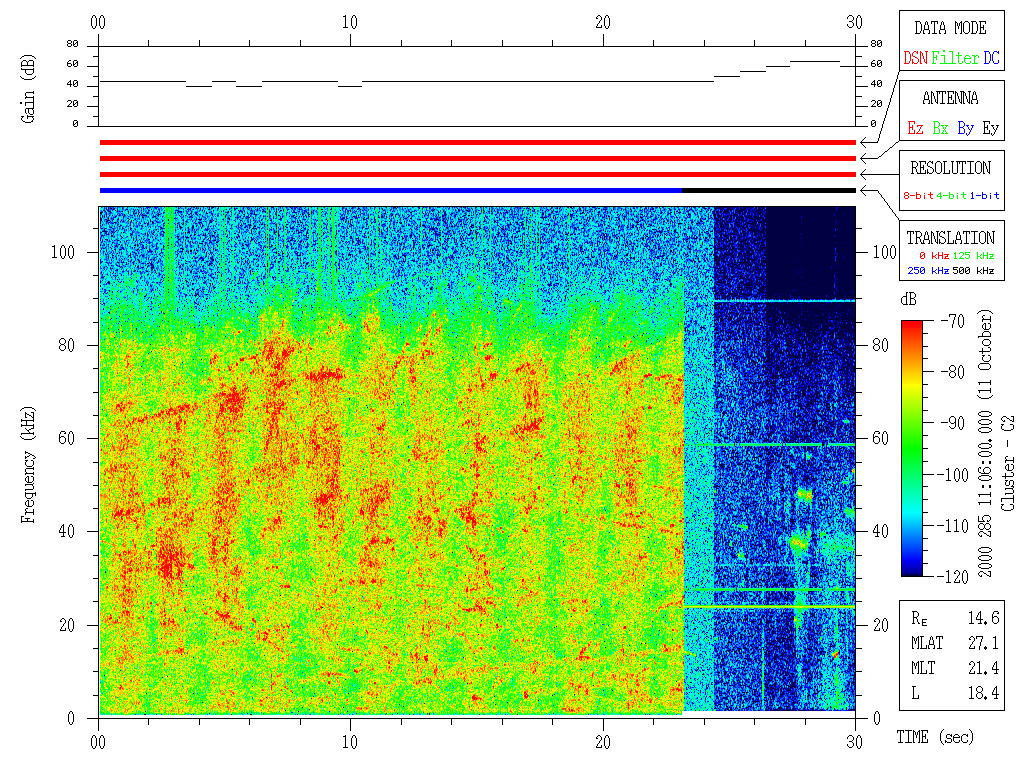Screen dimensions: 1024x768
Task: Select the Bx antenna legend entry
Action: [x=940, y=129]
